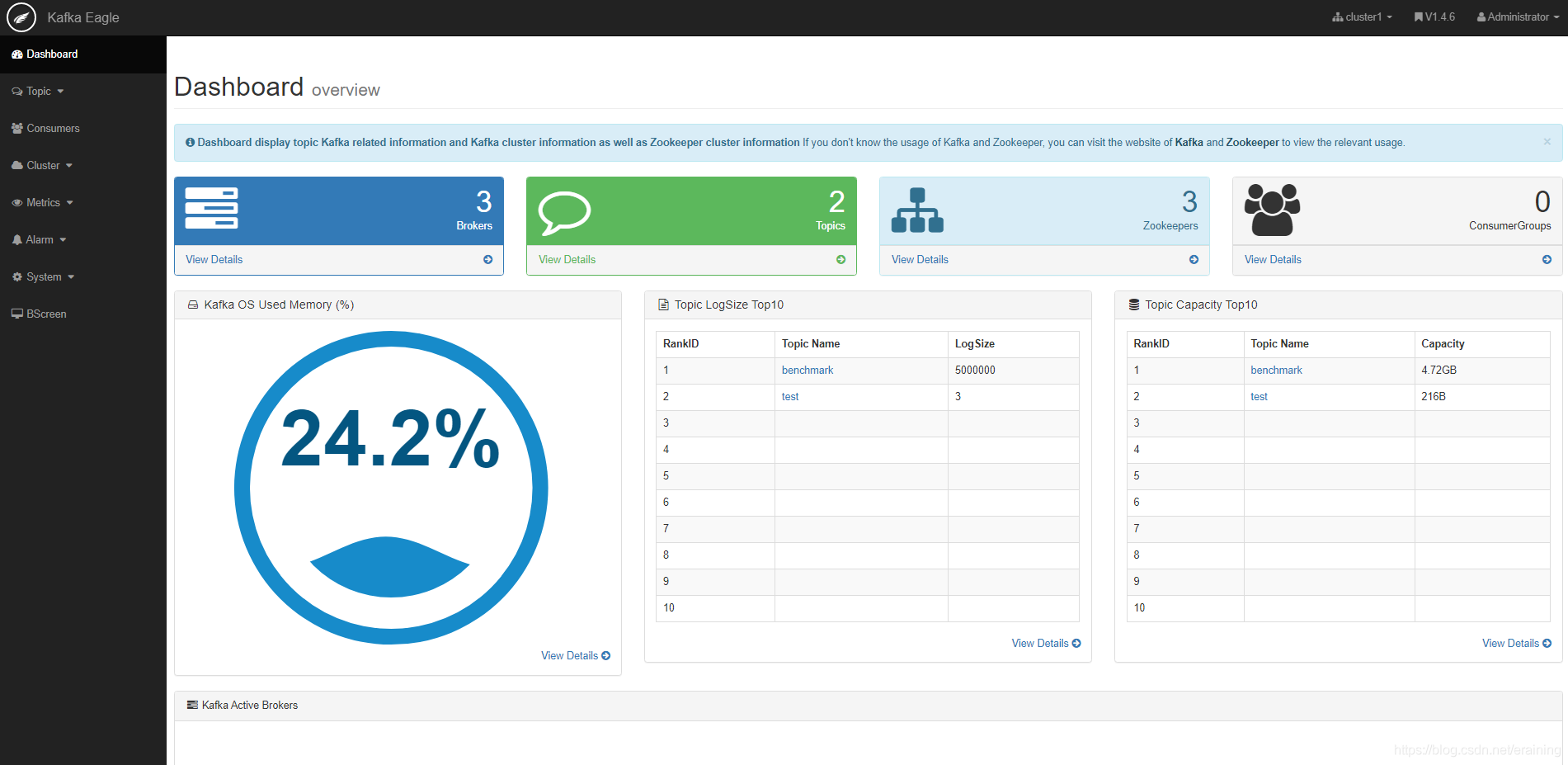Click the Topic LogSize Top10 document icon

pos(663,305)
